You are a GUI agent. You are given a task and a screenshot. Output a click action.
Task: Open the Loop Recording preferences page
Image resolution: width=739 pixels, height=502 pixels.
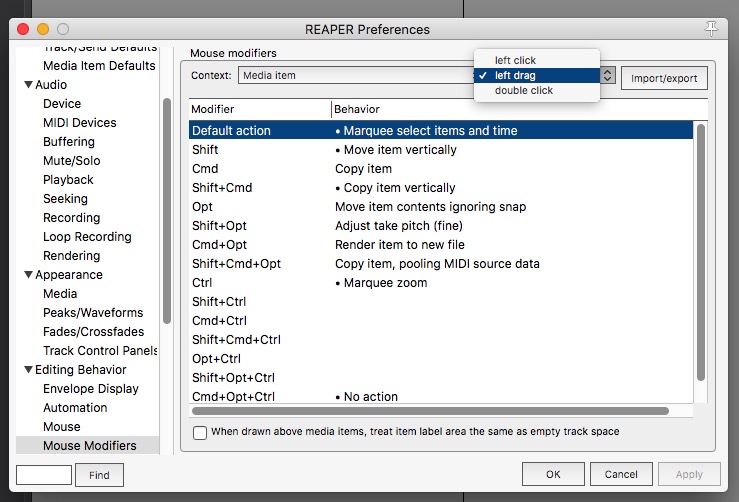[87, 237]
